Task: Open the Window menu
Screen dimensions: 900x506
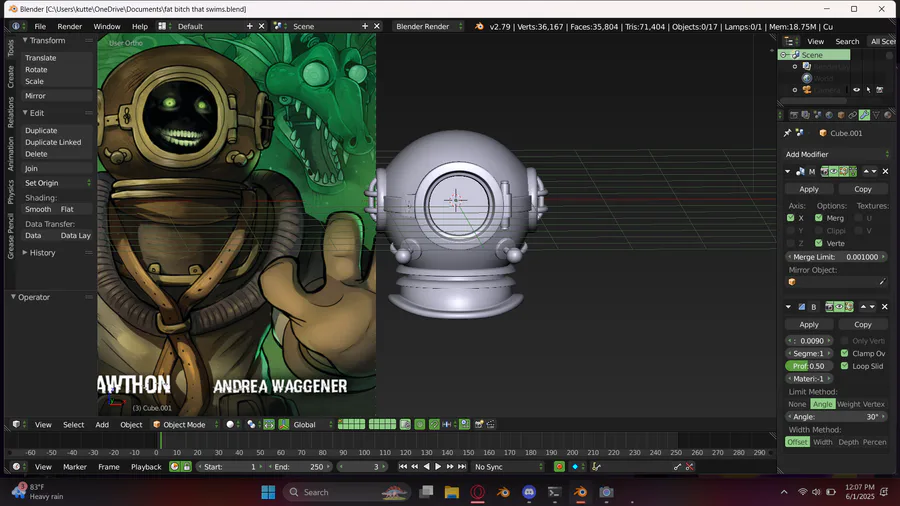Action: coord(107,26)
